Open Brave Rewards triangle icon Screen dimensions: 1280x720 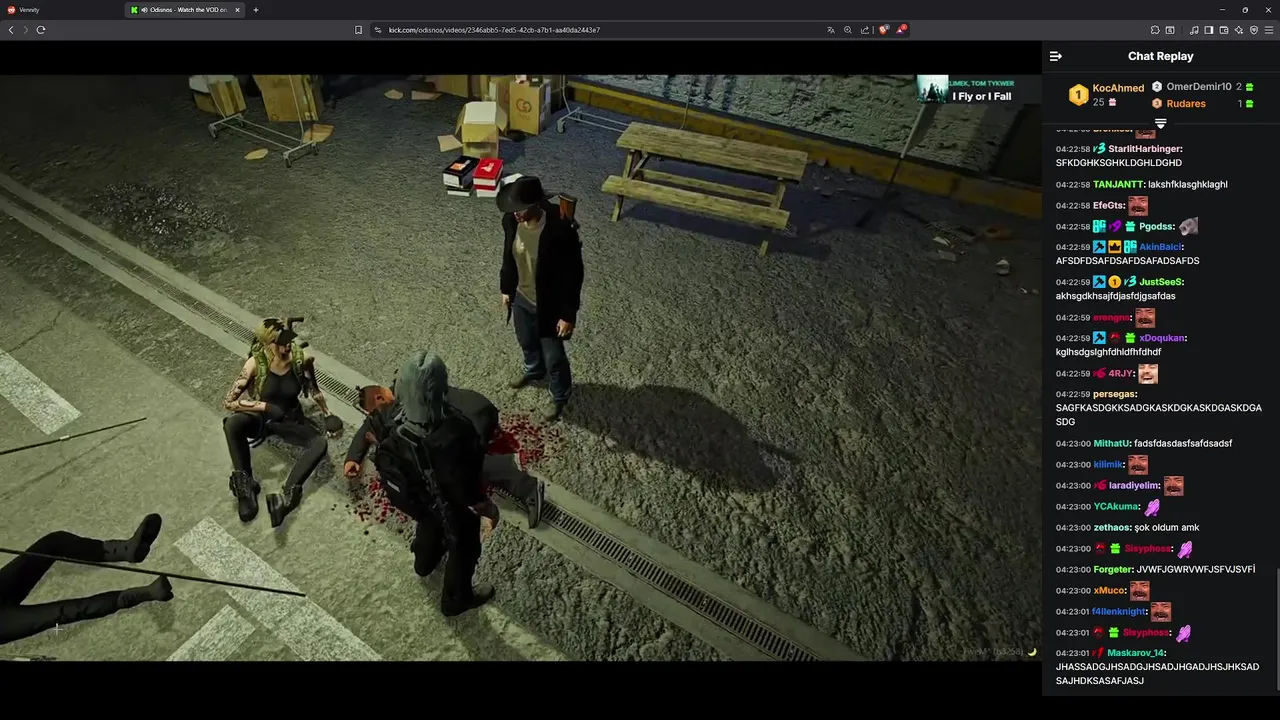[x=901, y=30]
